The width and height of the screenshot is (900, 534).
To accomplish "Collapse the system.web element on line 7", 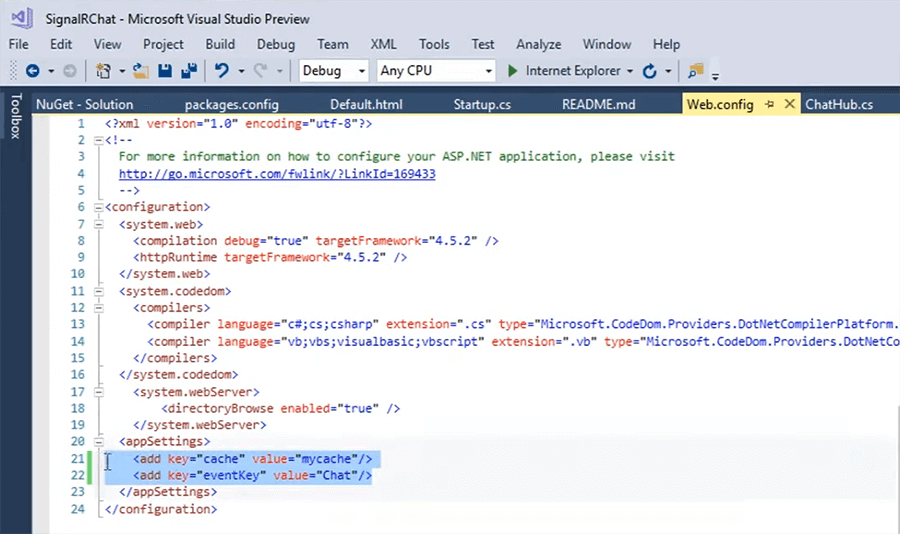I will (x=99, y=224).
